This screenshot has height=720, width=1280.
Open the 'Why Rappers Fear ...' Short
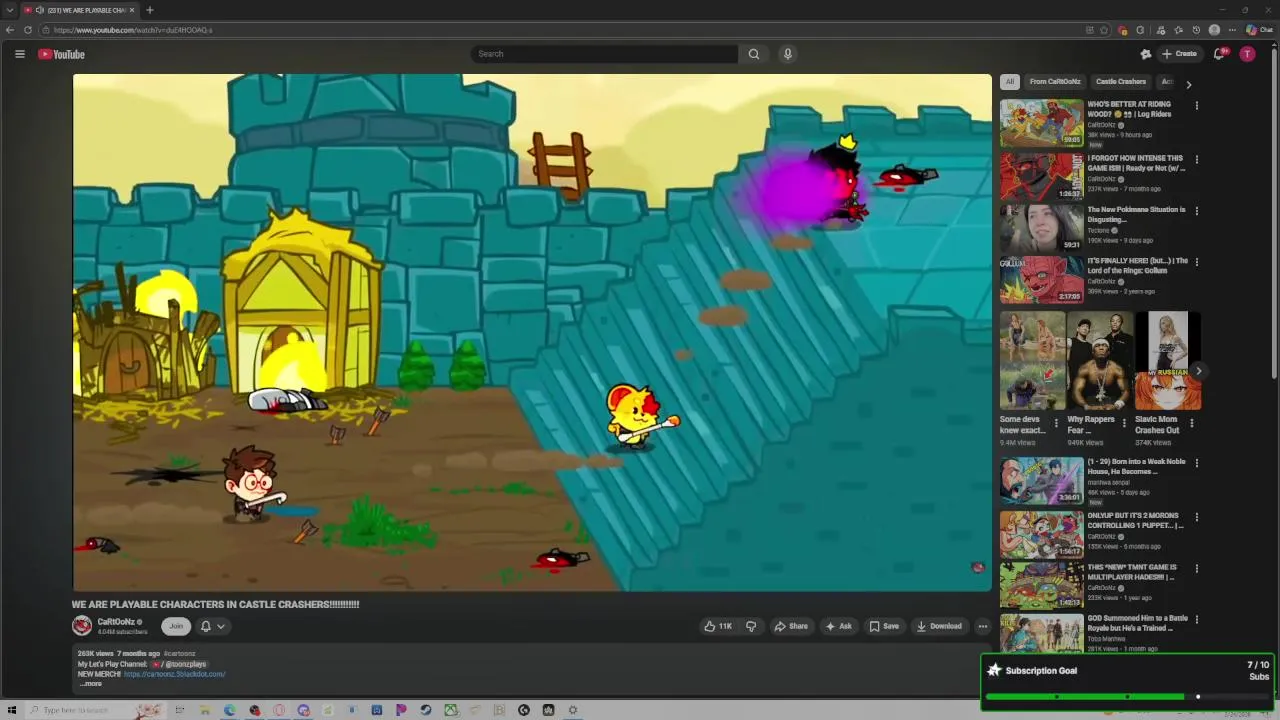(x=1099, y=361)
